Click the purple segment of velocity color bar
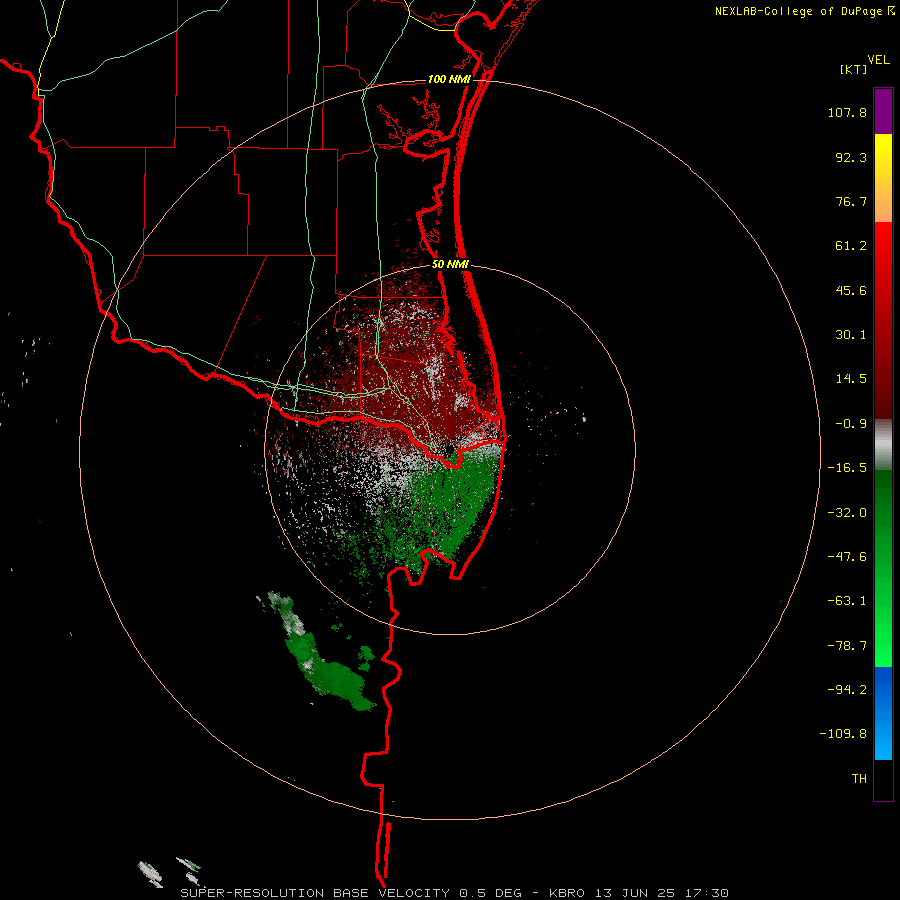The image size is (900, 900). (x=883, y=111)
